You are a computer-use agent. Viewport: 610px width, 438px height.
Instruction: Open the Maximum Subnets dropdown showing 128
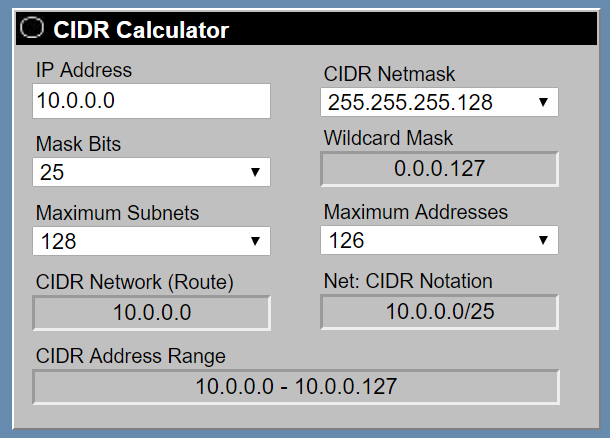[152, 241]
